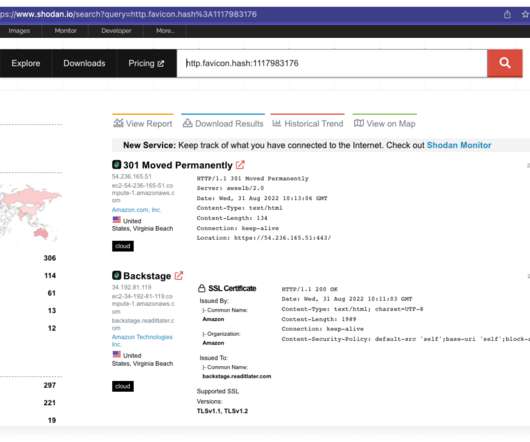The height and width of the screenshot is (442, 530).
Task: Click the US flag under Amazon.com, Inc.
Action: click(x=117, y=220)
